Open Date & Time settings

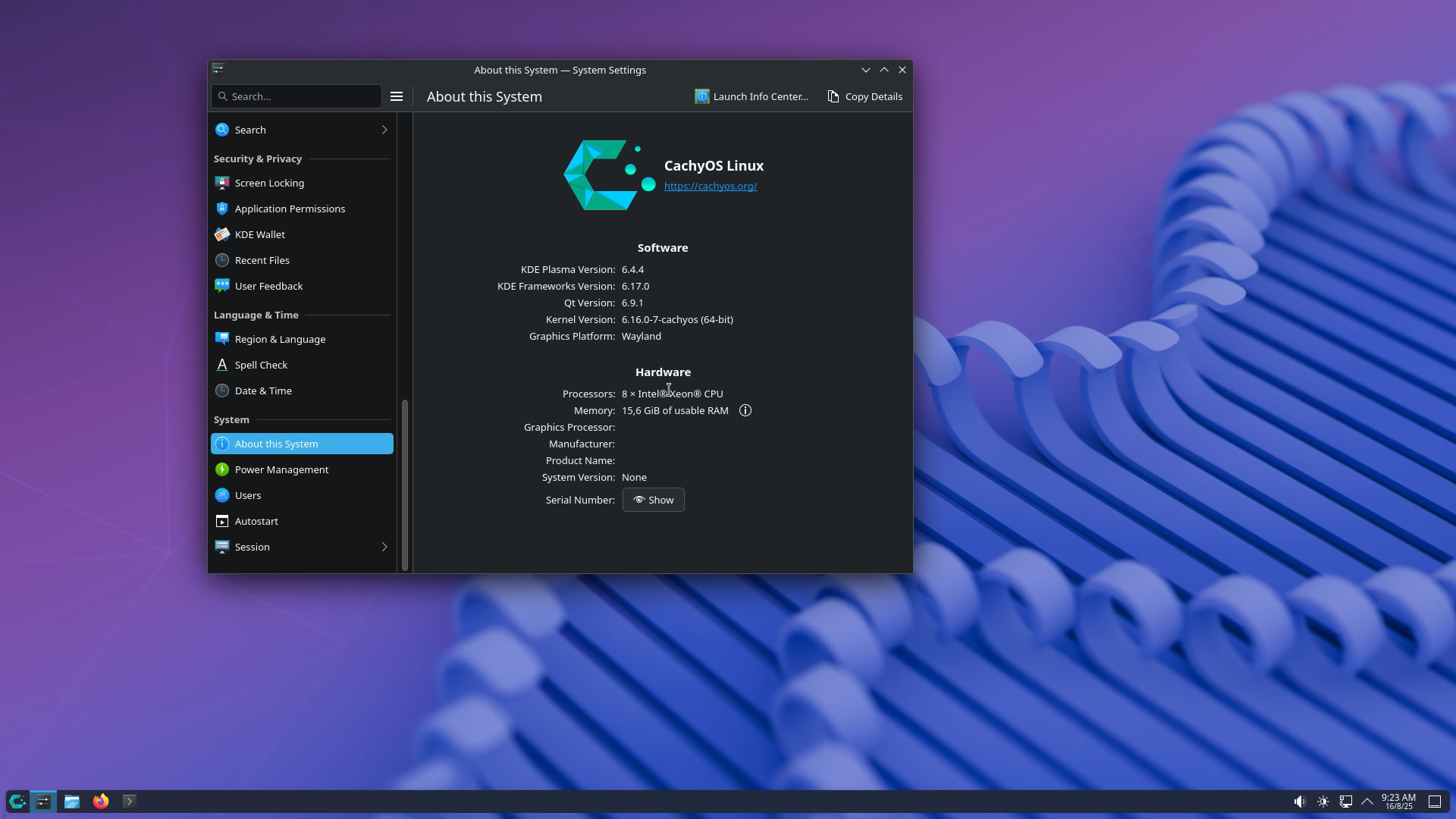pyautogui.click(x=302, y=391)
